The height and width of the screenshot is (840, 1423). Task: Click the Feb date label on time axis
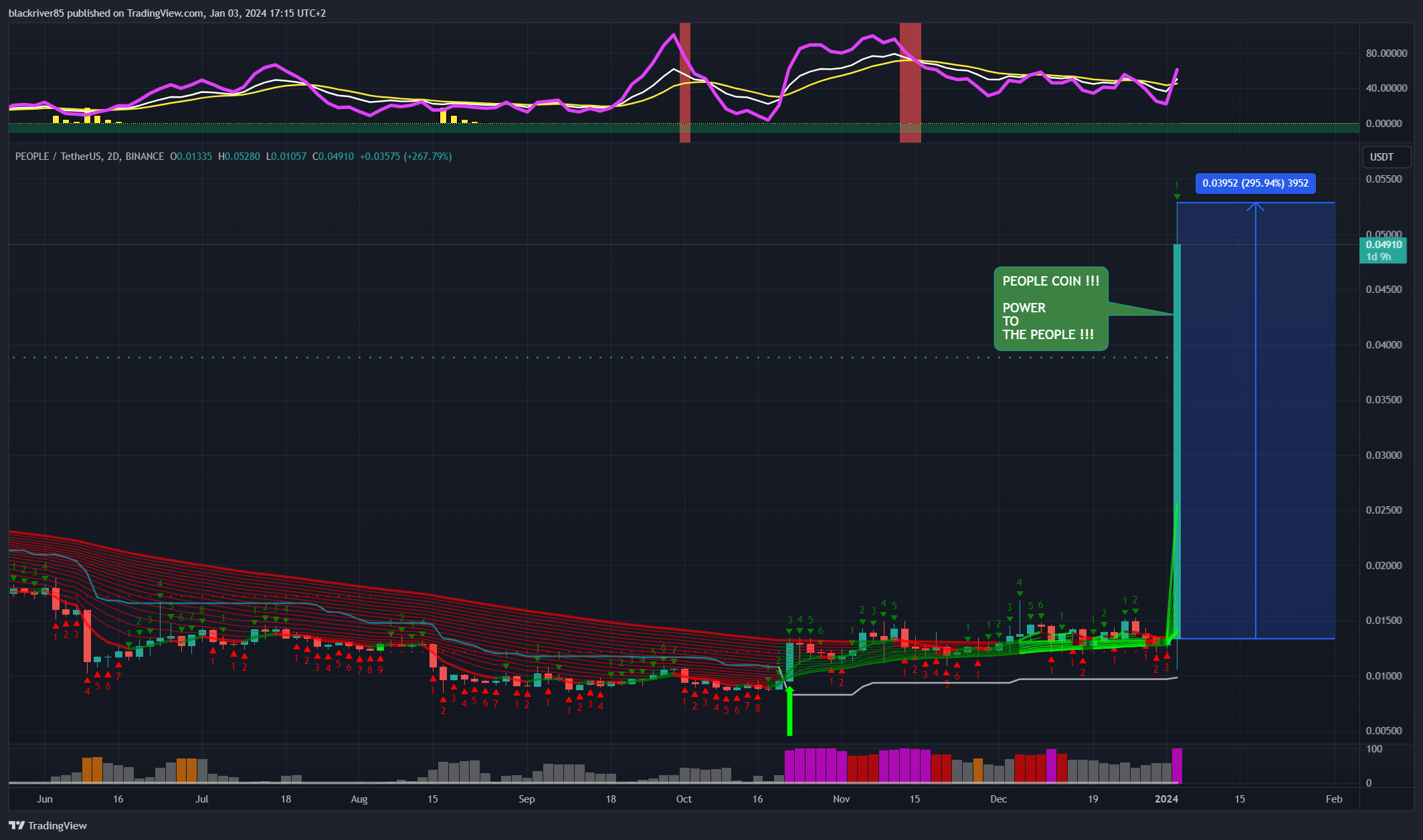1334,799
